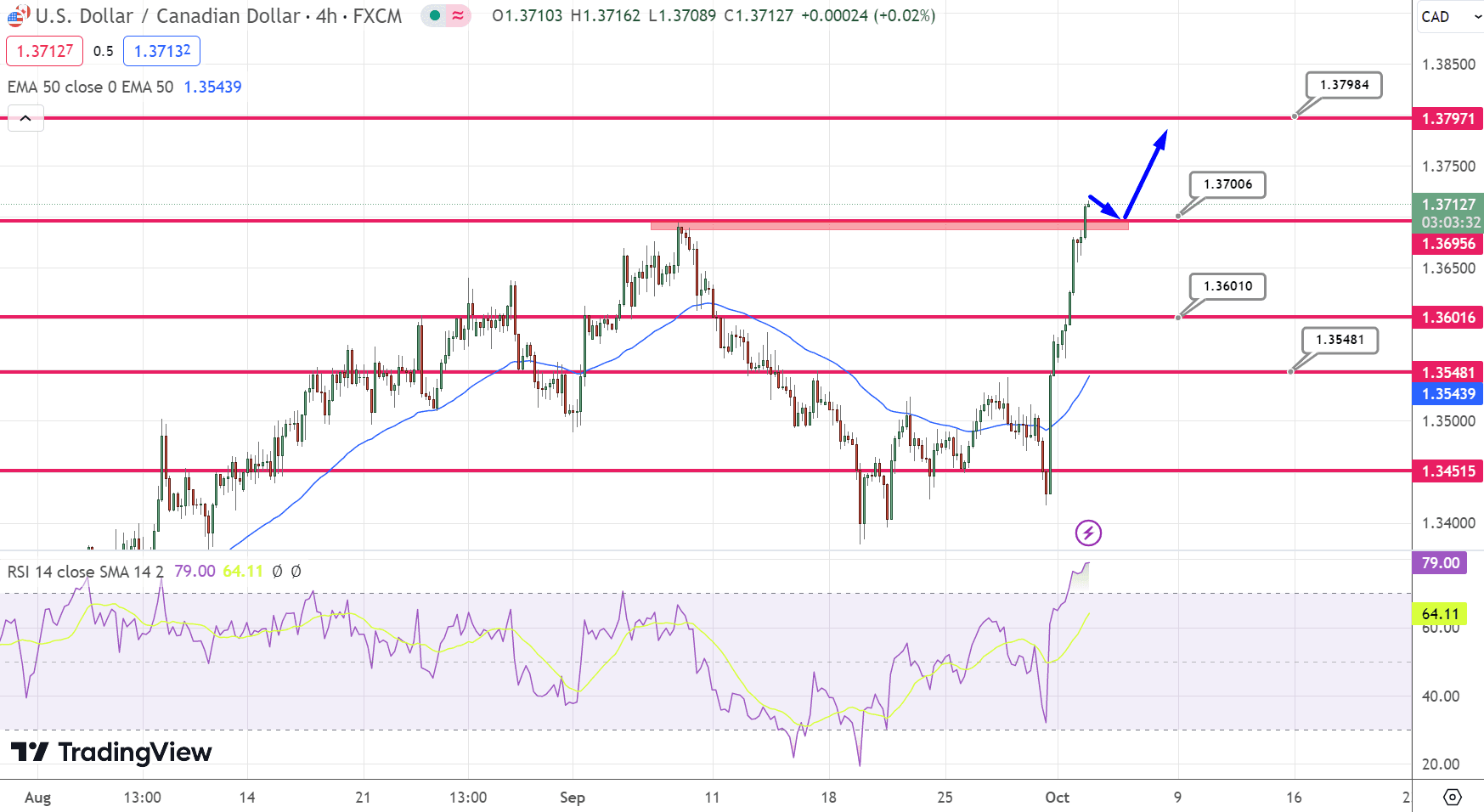Click the TradingView logo
The image size is (1484, 812).
click(x=111, y=752)
